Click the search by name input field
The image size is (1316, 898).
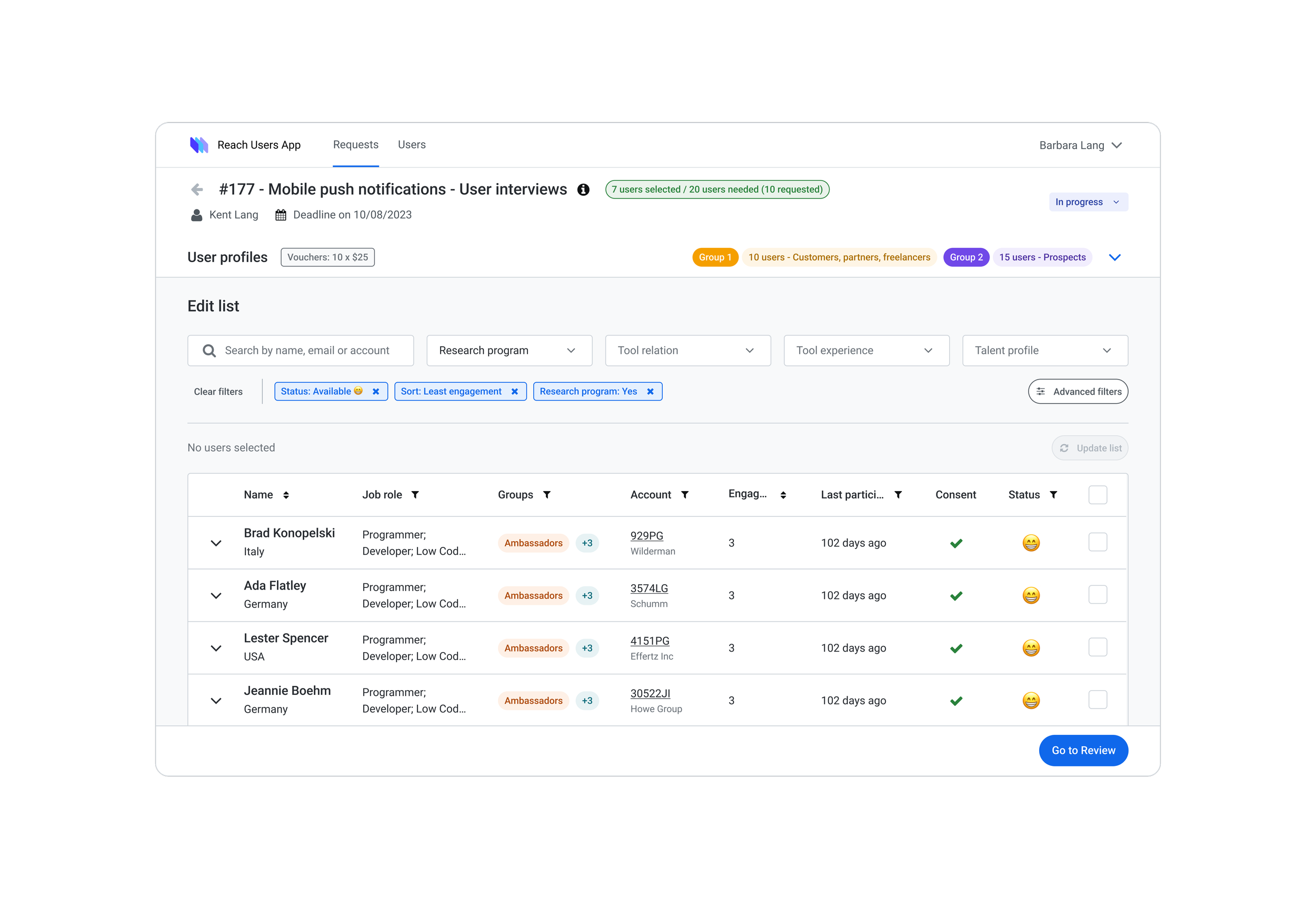[307, 351]
